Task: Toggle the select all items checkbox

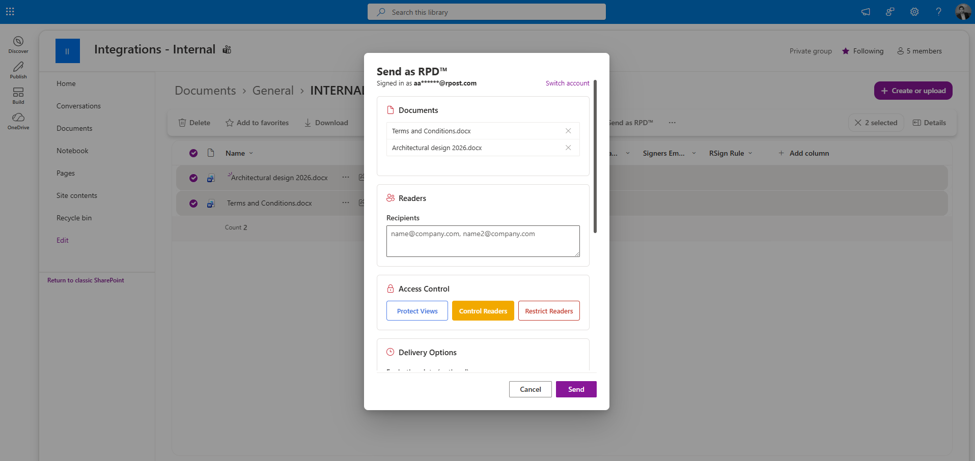Action: 193,153
